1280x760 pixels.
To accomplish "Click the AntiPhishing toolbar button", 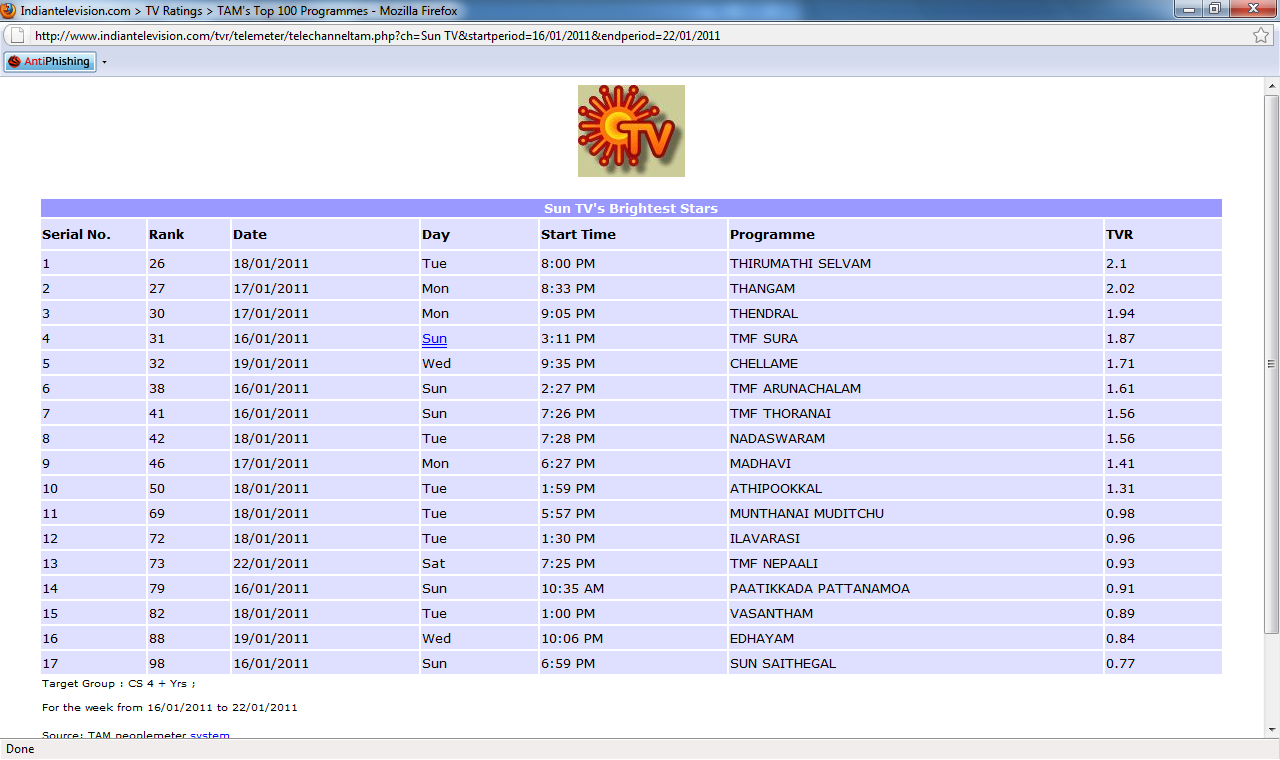I will point(50,62).
